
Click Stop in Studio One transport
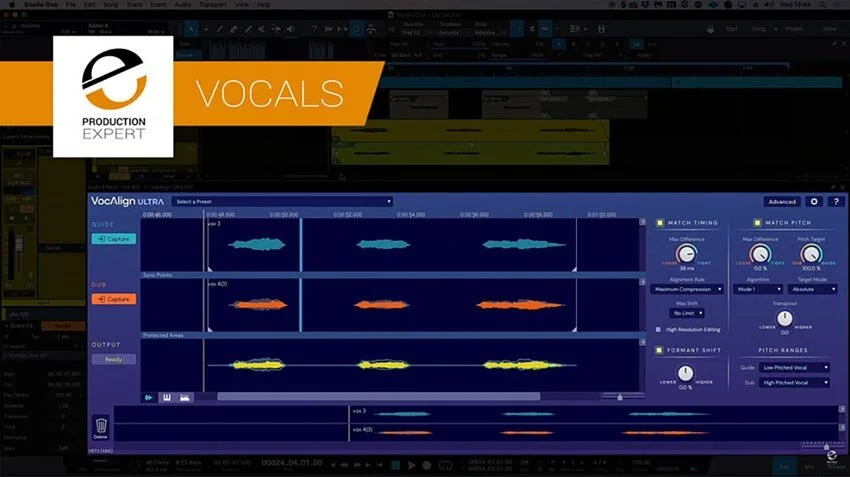[x=396, y=465]
